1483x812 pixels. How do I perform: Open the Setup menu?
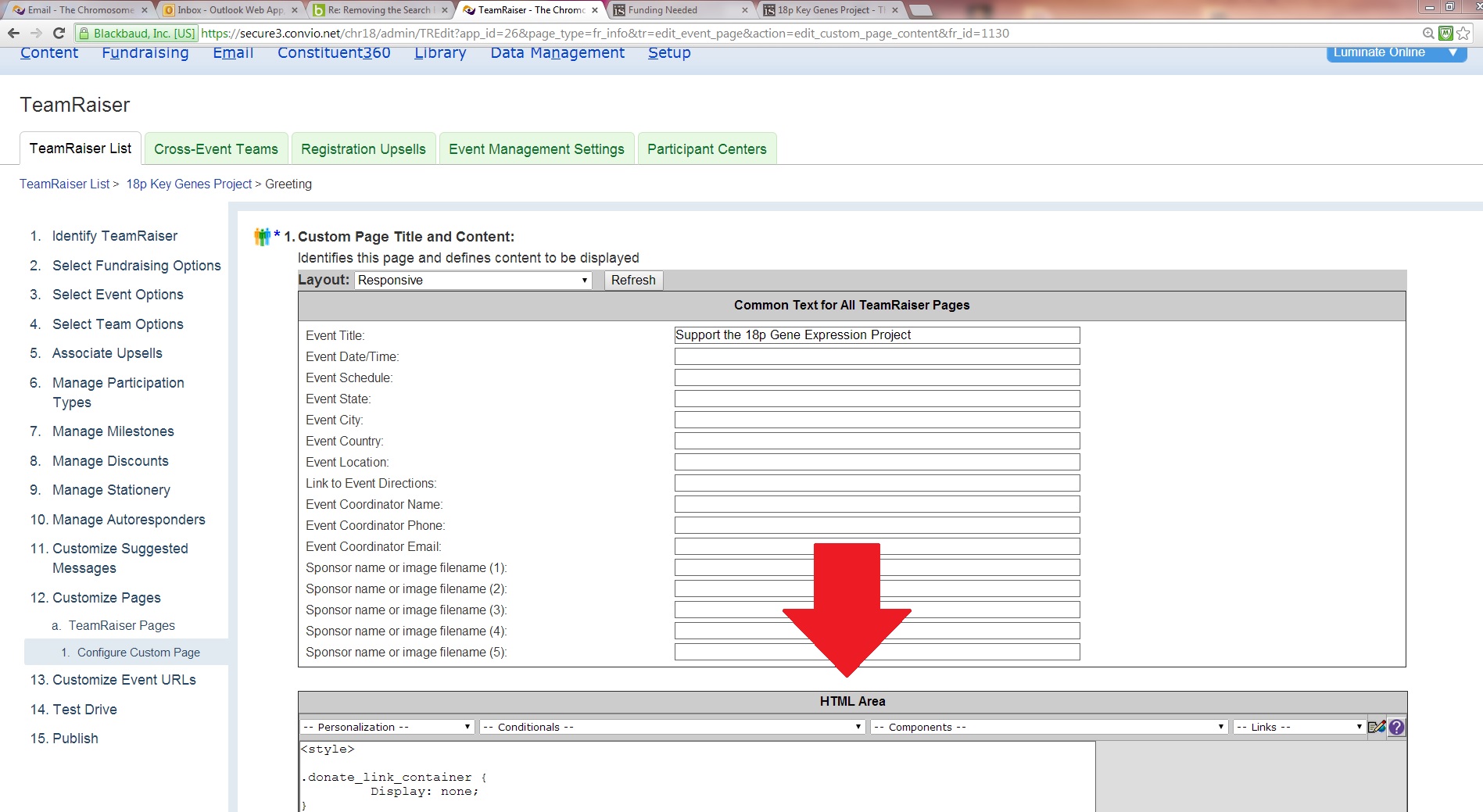pyautogui.click(x=669, y=52)
